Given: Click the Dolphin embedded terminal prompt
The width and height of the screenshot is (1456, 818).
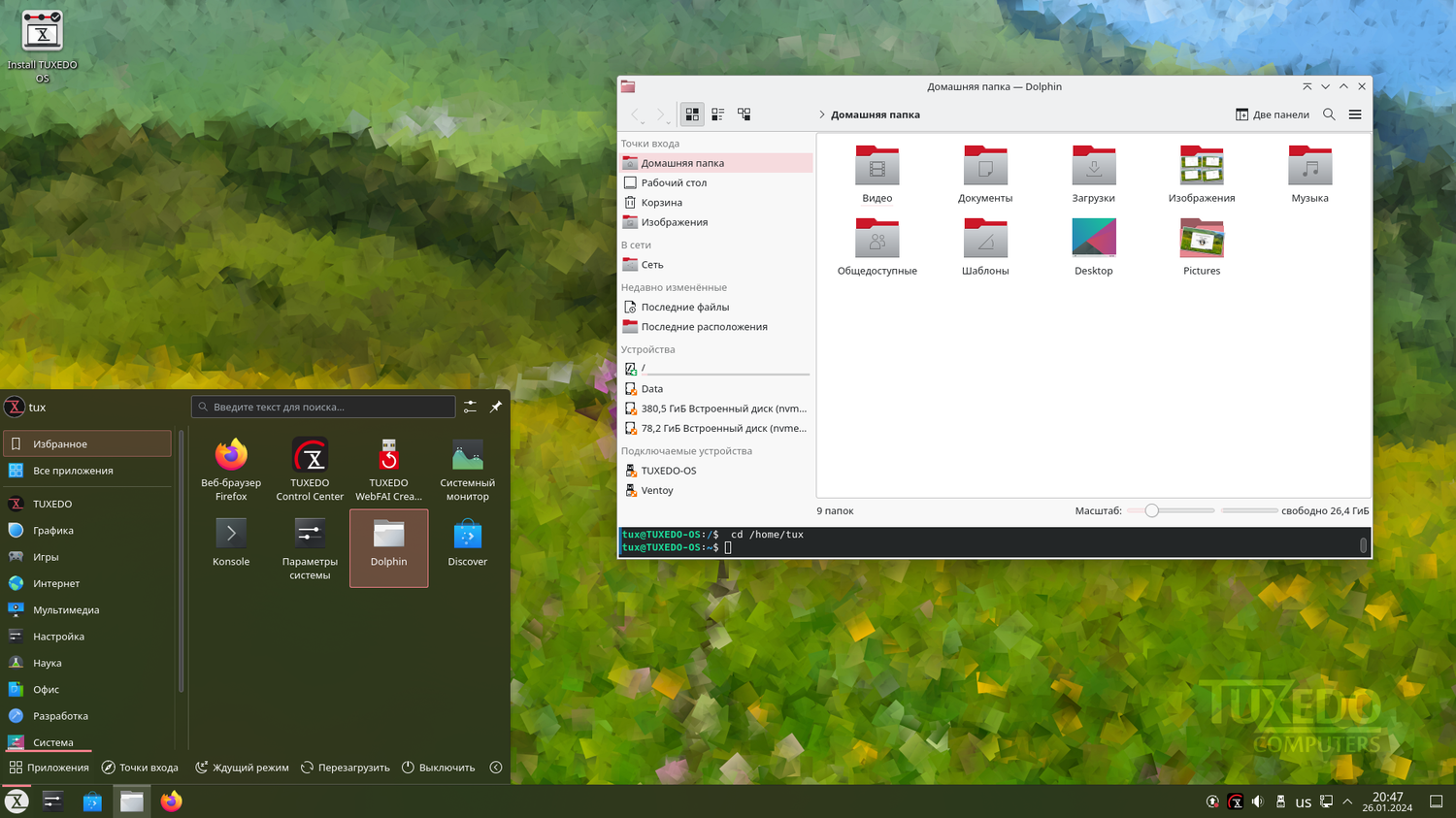Looking at the screenshot, I should (x=728, y=548).
